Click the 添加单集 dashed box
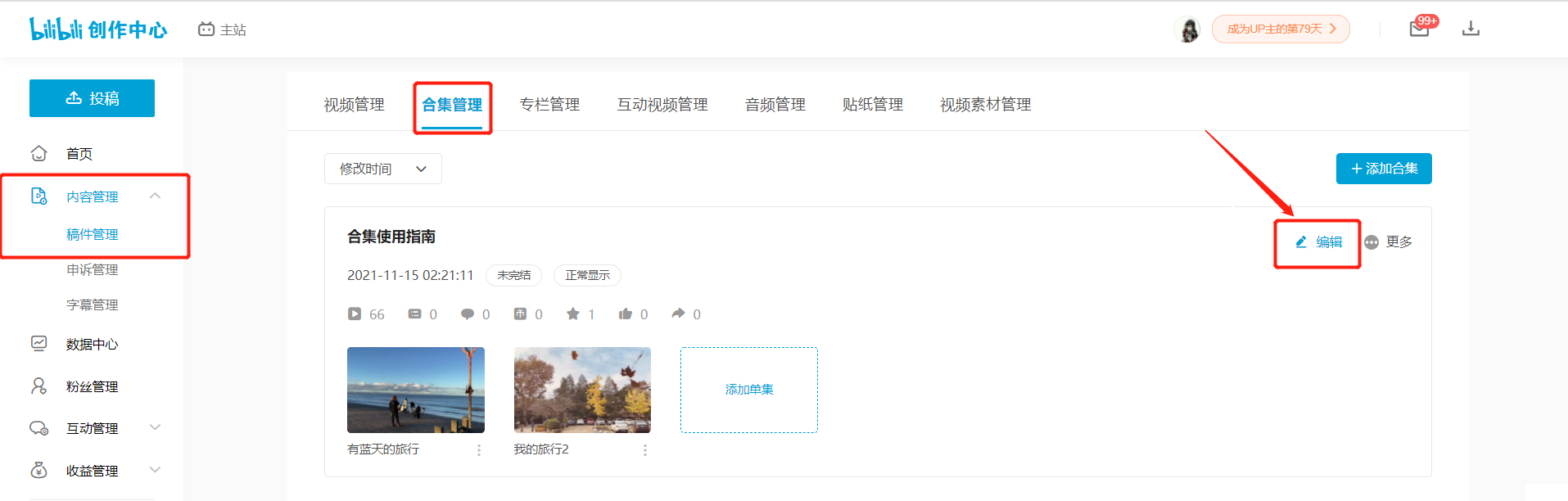Viewport: 1568px width, 501px height. pyautogui.click(x=749, y=390)
